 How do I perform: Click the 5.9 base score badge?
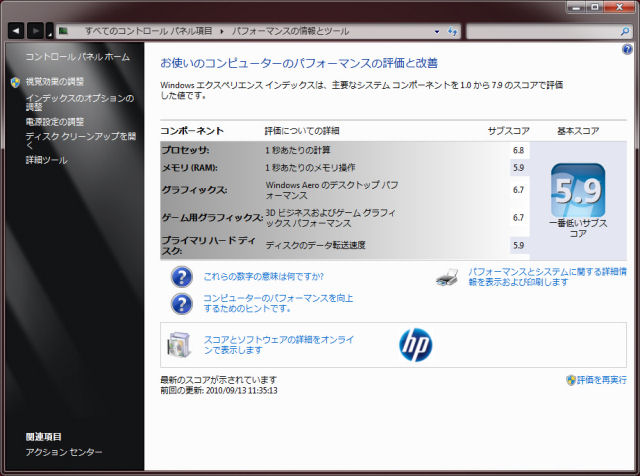click(578, 190)
